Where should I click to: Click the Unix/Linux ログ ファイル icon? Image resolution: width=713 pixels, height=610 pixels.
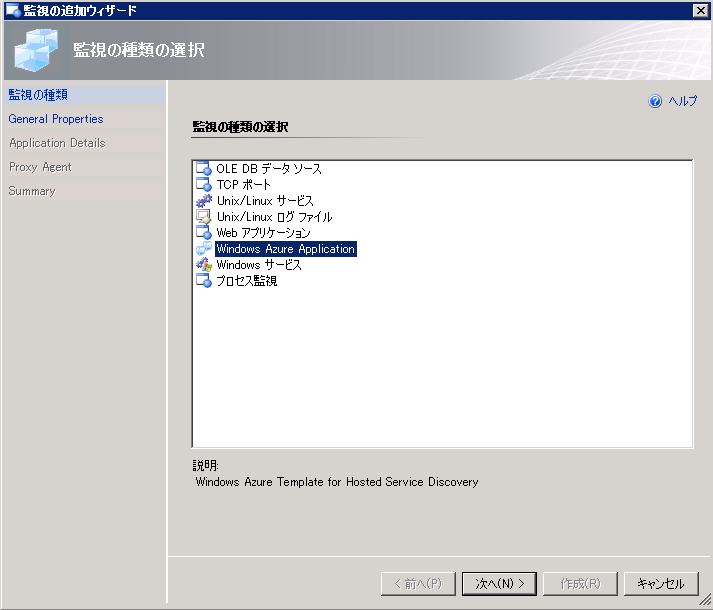[x=204, y=217]
